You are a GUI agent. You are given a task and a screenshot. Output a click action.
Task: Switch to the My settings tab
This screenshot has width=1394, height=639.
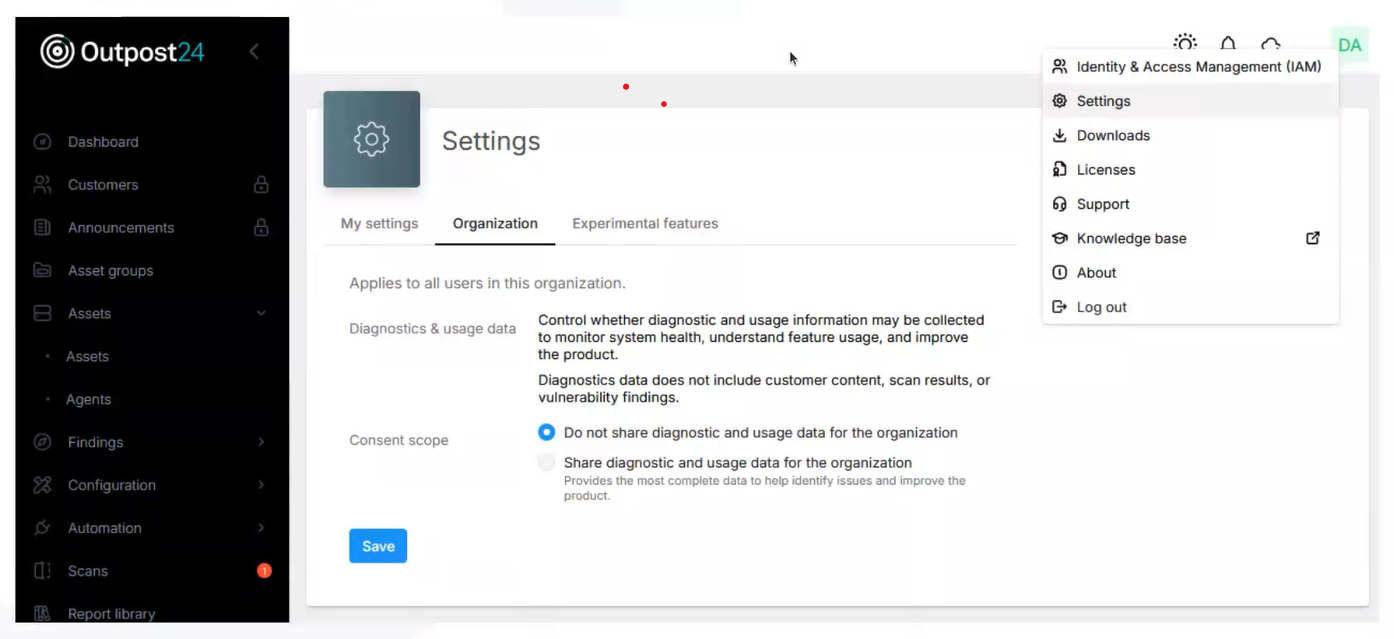pos(379,224)
